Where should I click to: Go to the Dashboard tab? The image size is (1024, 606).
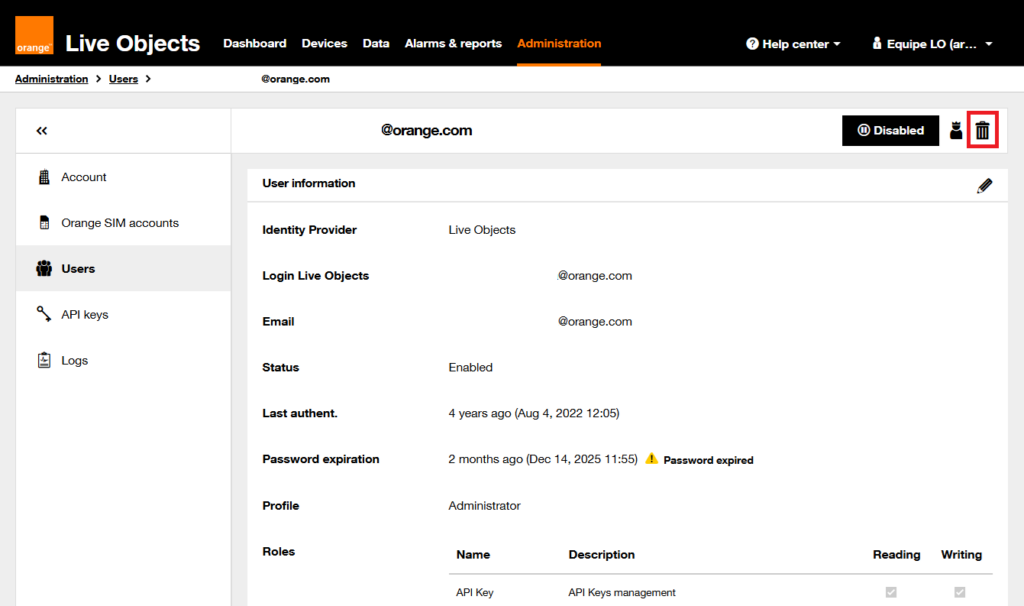(x=254, y=44)
